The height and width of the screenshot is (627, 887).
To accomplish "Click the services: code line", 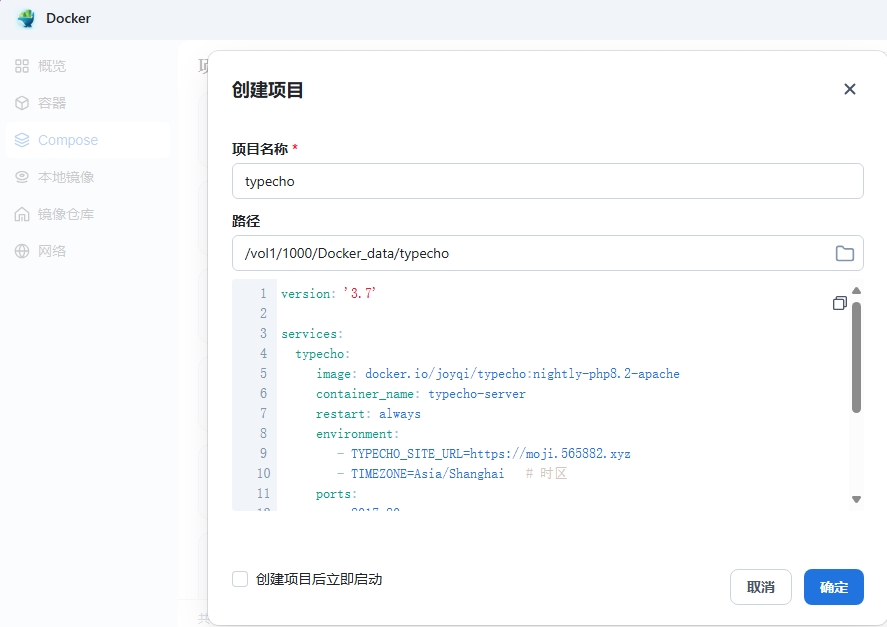I will pyautogui.click(x=312, y=334).
